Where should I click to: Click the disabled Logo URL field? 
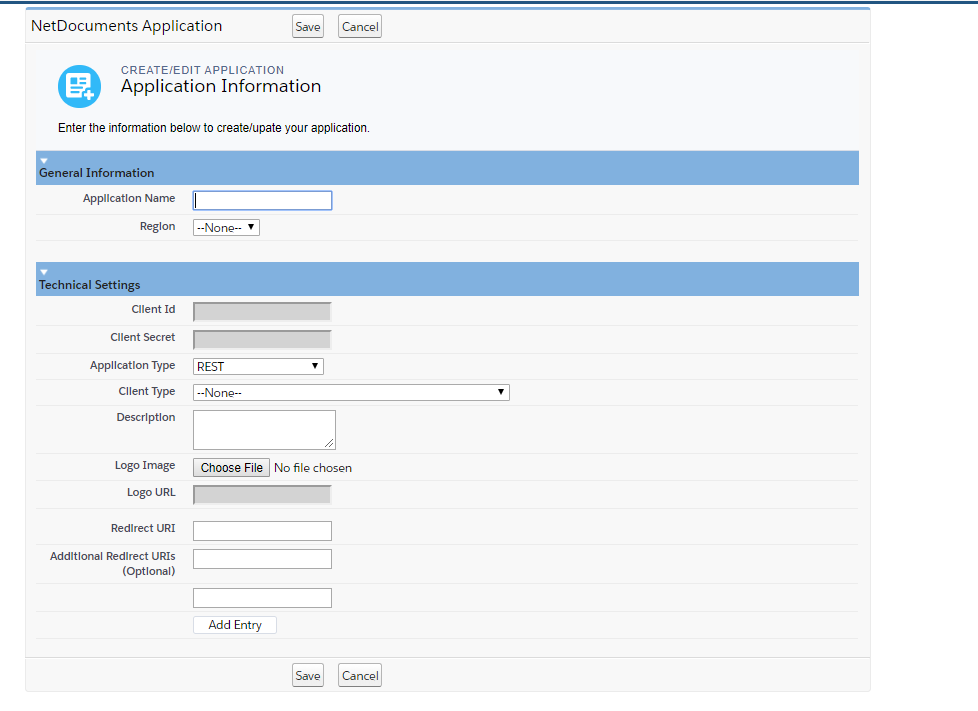pyautogui.click(x=262, y=495)
